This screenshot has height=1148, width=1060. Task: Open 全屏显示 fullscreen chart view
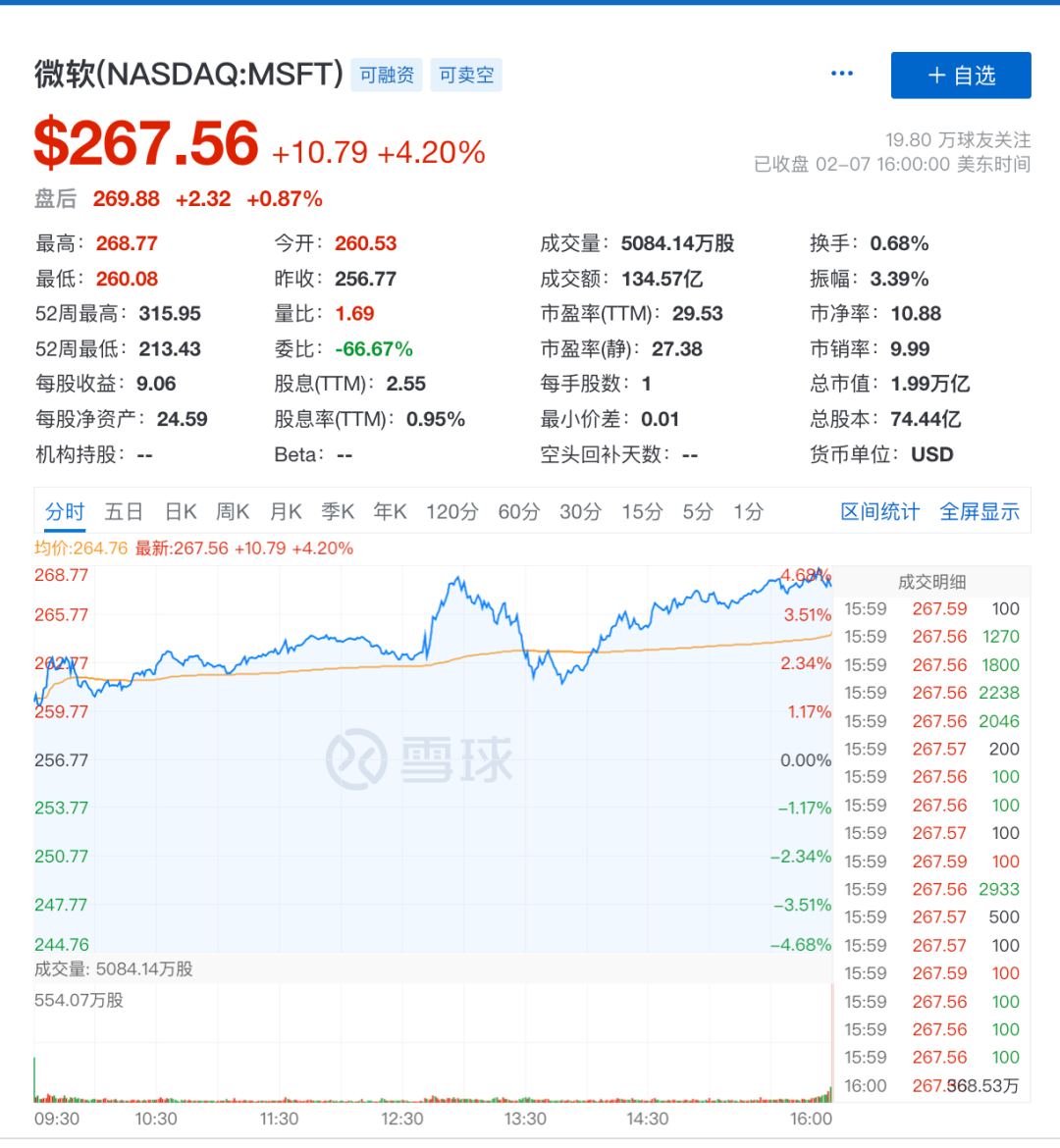(x=980, y=511)
